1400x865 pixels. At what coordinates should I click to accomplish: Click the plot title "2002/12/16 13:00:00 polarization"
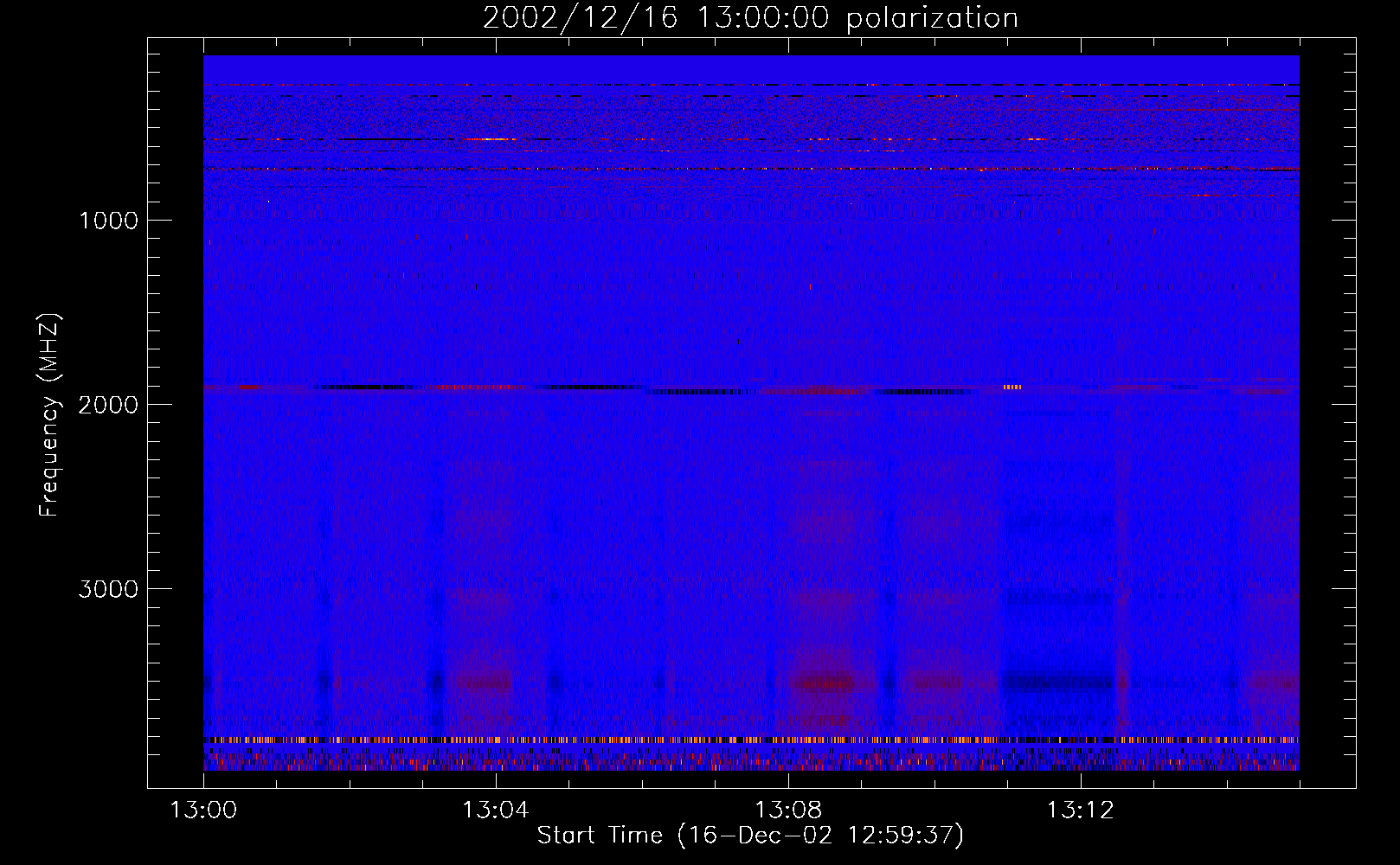tap(750, 18)
